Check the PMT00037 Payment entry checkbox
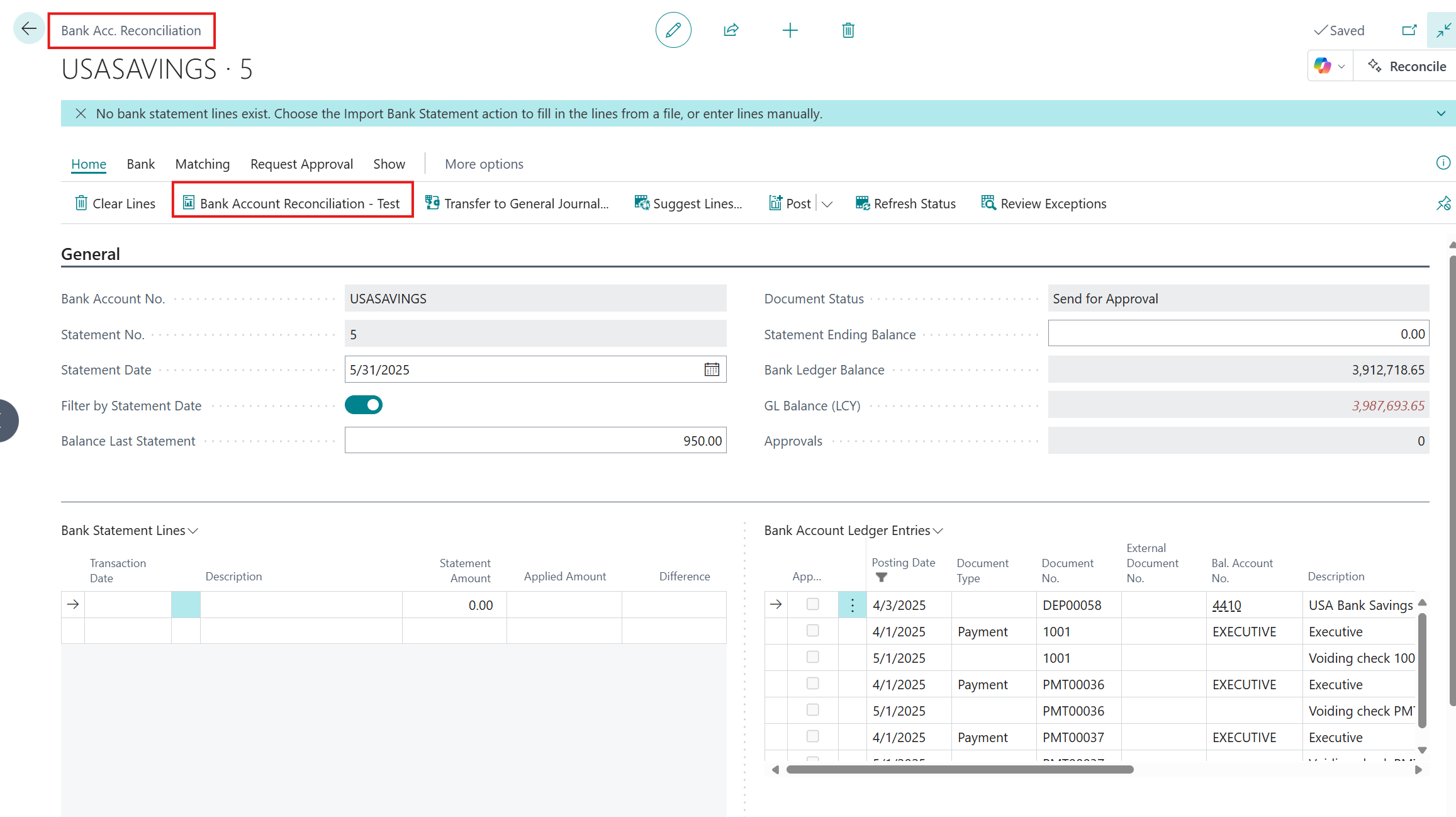The image size is (1456, 817). click(x=812, y=736)
